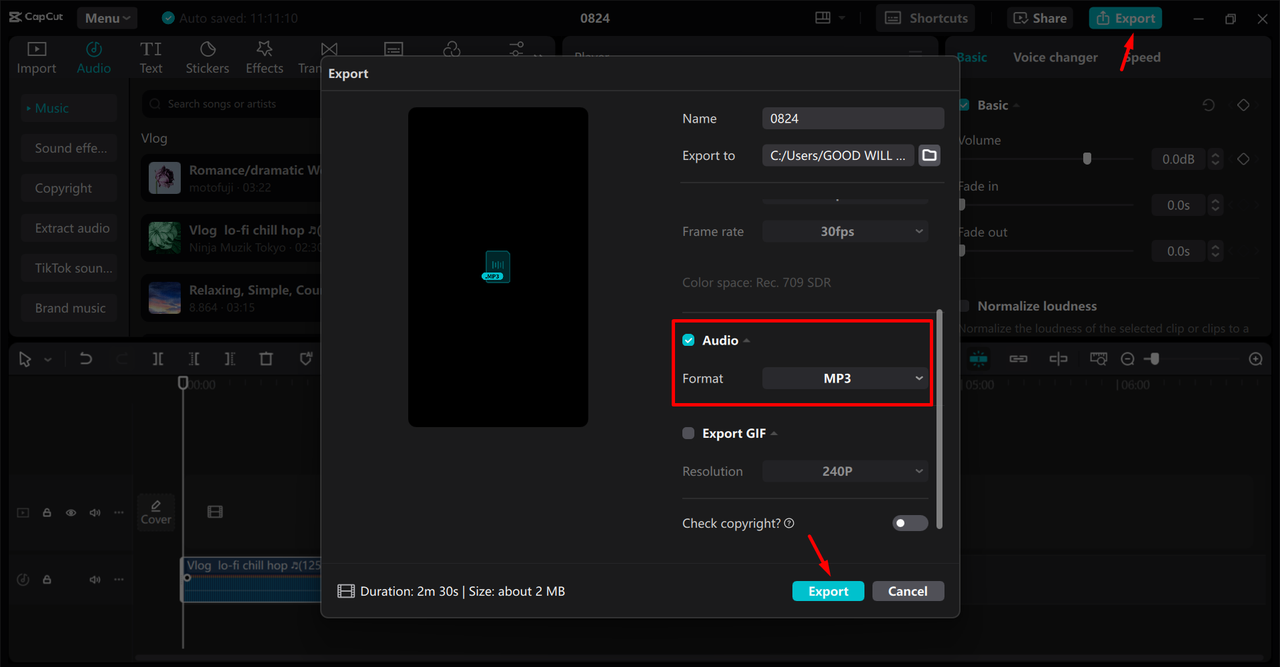Click the timeline zoom out minus icon

tap(1127, 358)
